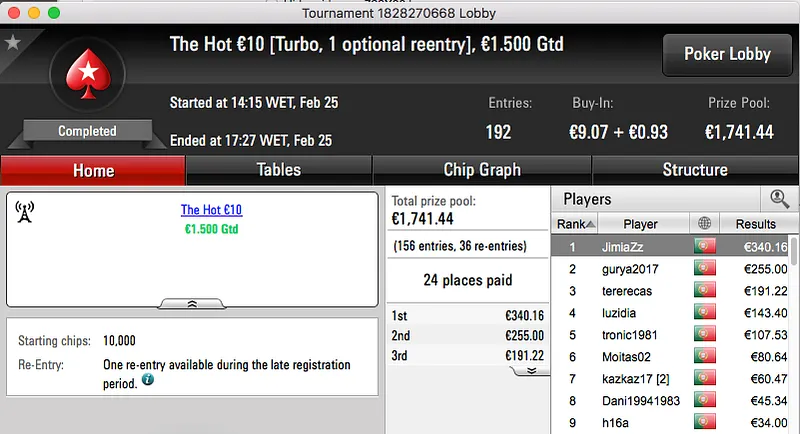Click the Poker Lobby button
Image resolution: width=800 pixels, height=434 pixels.
[x=725, y=54]
